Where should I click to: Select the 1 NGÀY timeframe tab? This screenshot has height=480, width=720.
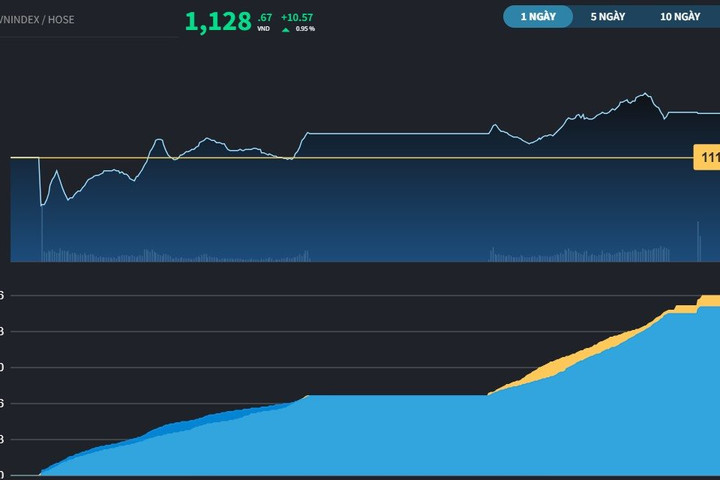coord(538,17)
